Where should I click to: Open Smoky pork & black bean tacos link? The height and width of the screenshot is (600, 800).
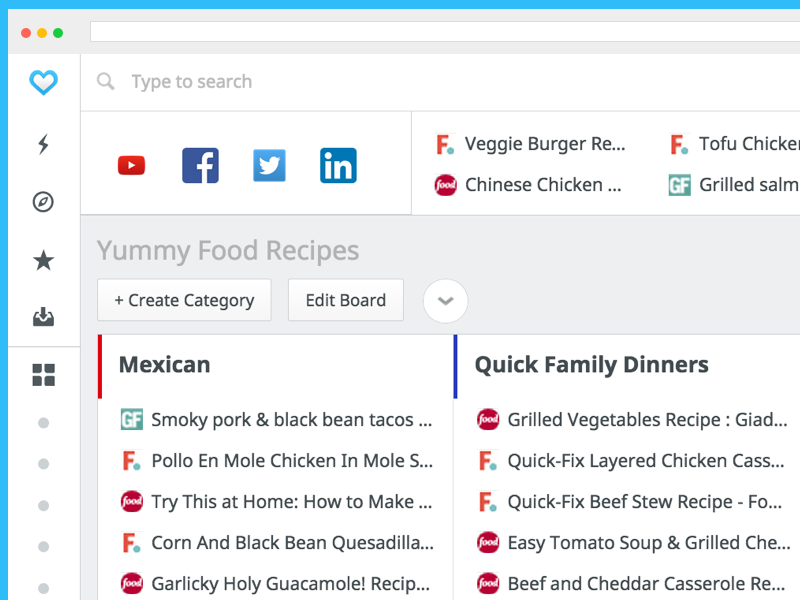(291, 420)
